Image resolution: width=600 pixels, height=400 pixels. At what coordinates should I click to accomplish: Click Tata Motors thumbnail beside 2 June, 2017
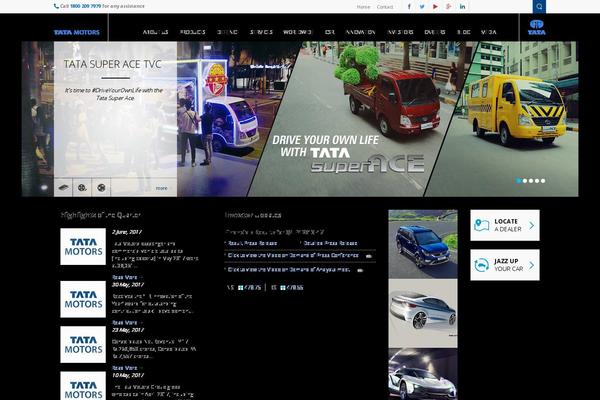83,247
